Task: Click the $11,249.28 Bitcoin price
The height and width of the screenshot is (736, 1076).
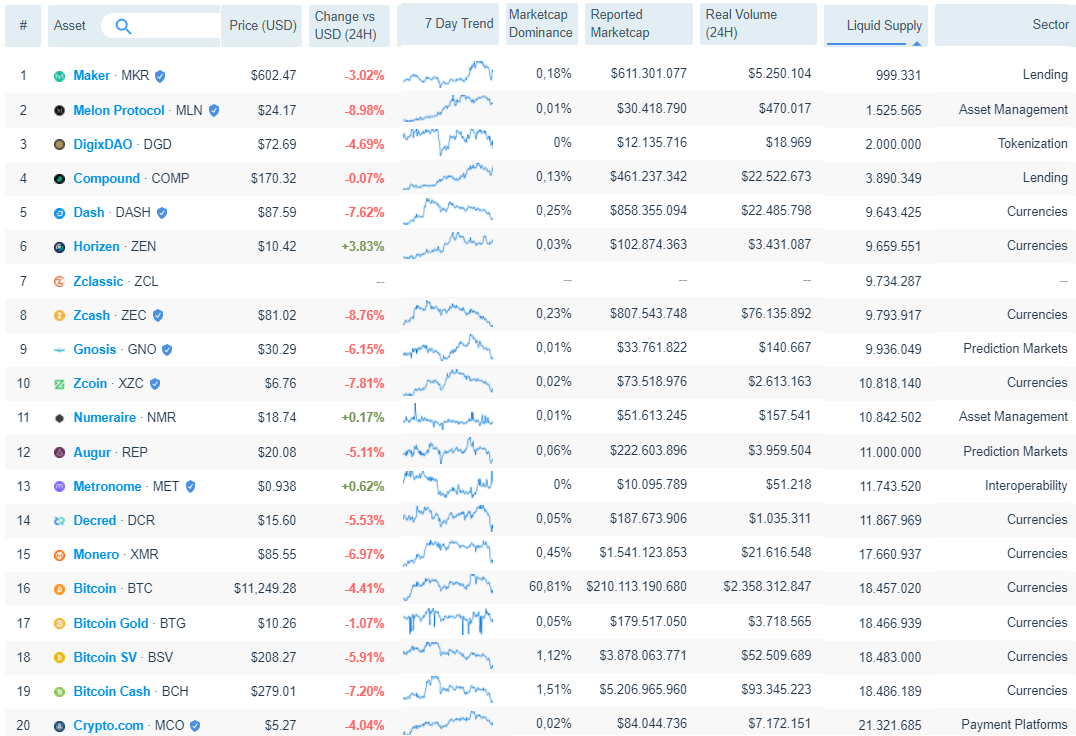Action: (x=265, y=589)
